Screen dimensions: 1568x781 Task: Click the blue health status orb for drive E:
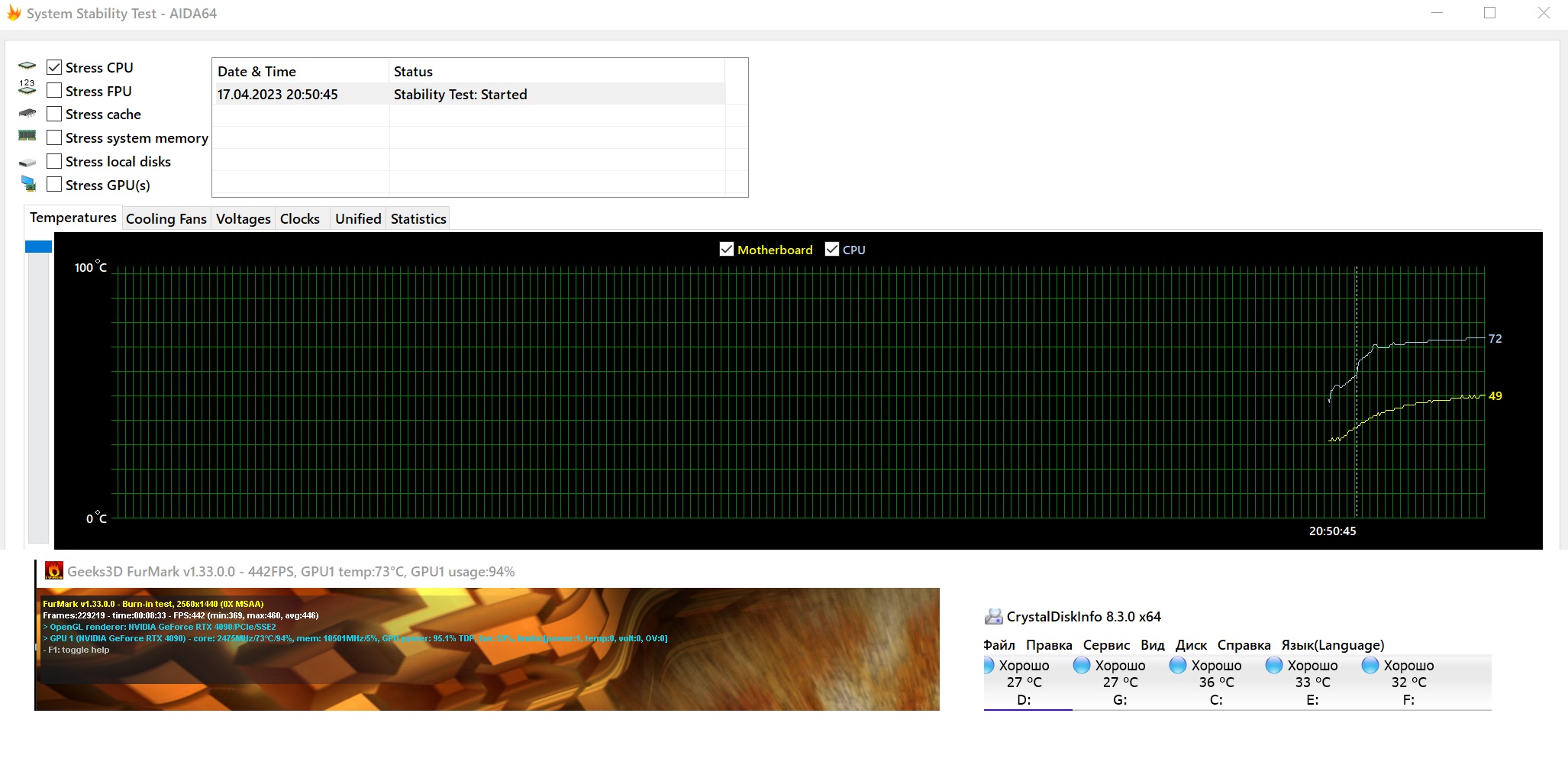(x=1274, y=665)
